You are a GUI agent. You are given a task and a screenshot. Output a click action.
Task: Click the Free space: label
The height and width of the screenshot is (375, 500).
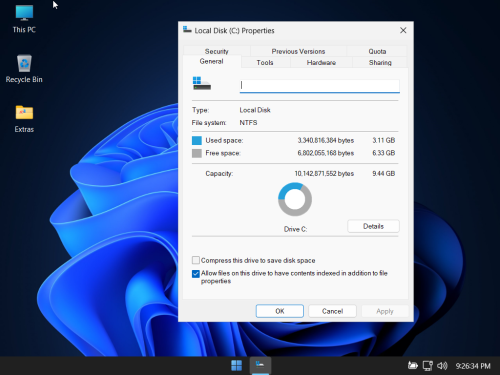[x=223, y=153]
